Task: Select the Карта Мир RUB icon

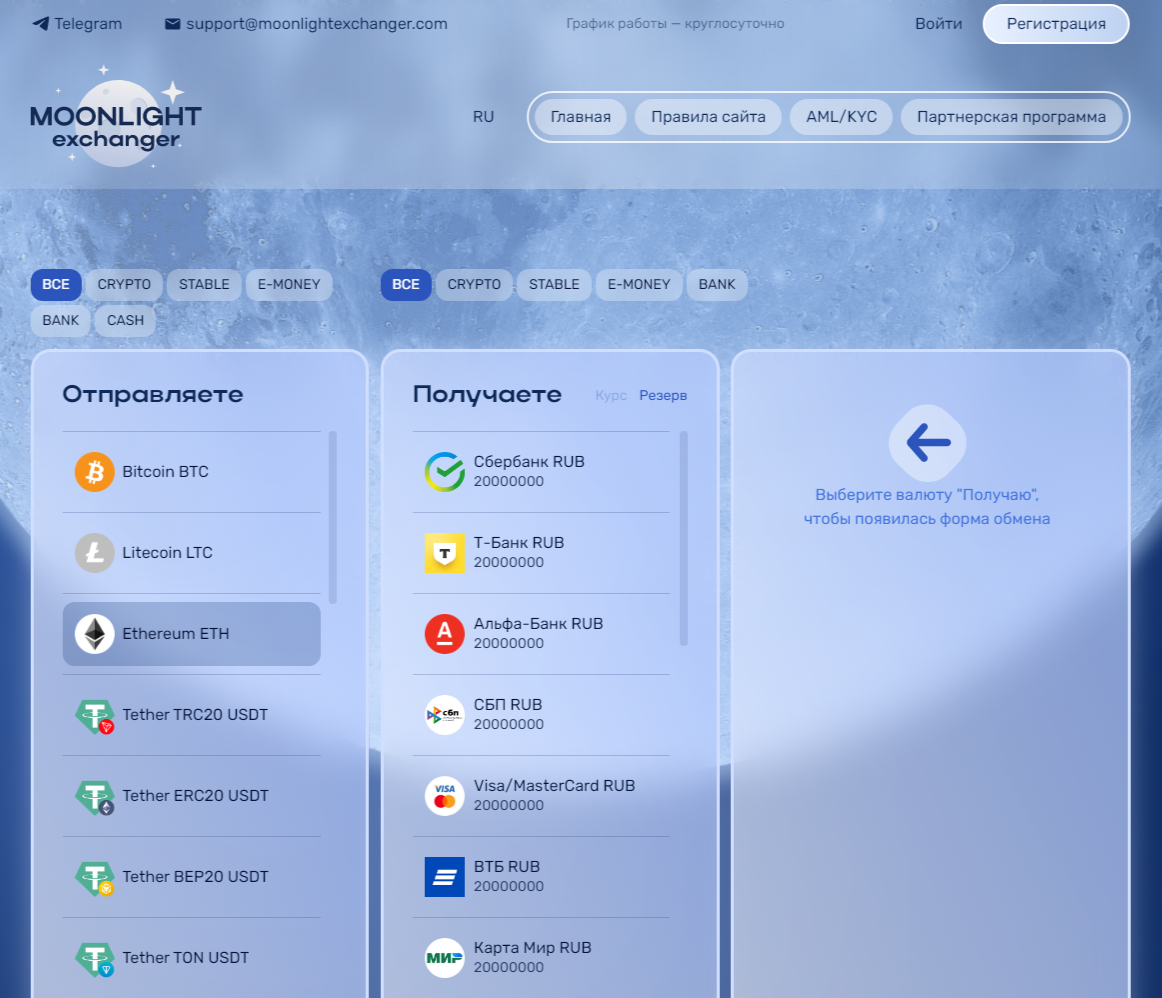Action: (x=444, y=957)
